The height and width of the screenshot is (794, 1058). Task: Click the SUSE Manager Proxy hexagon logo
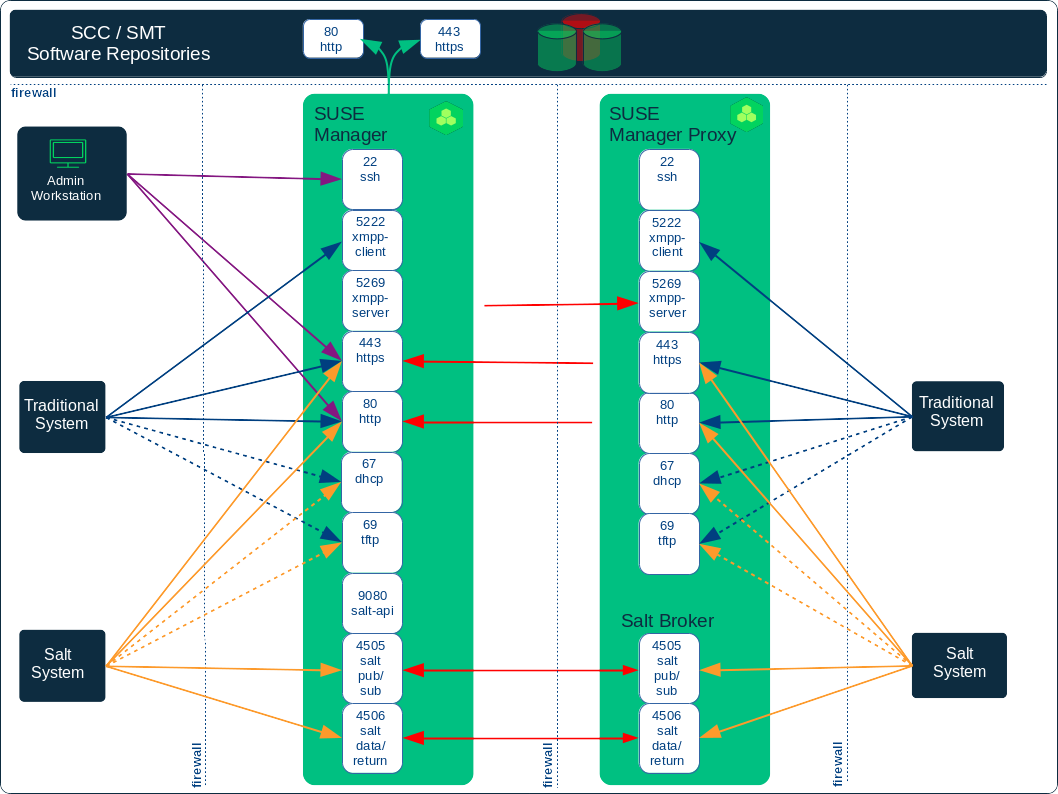(x=746, y=115)
